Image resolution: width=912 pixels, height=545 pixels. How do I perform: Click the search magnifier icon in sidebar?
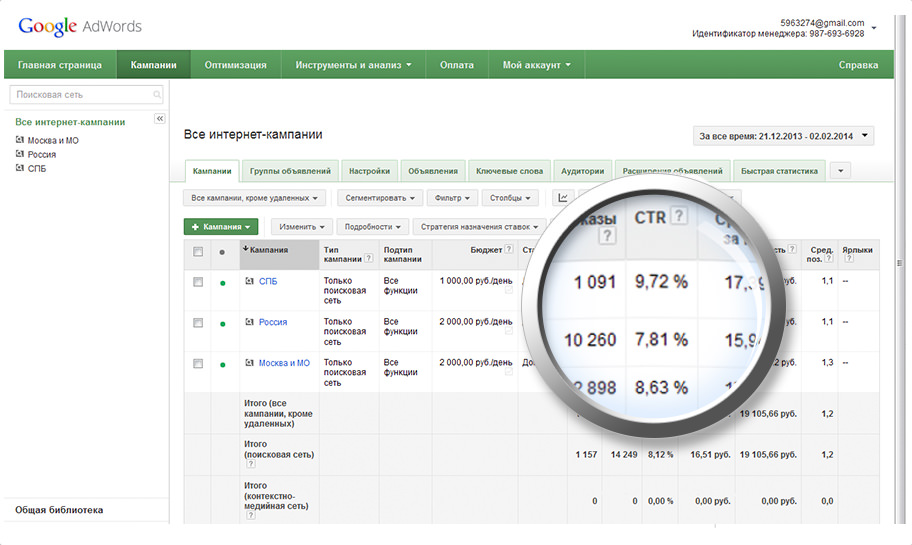(156, 94)
